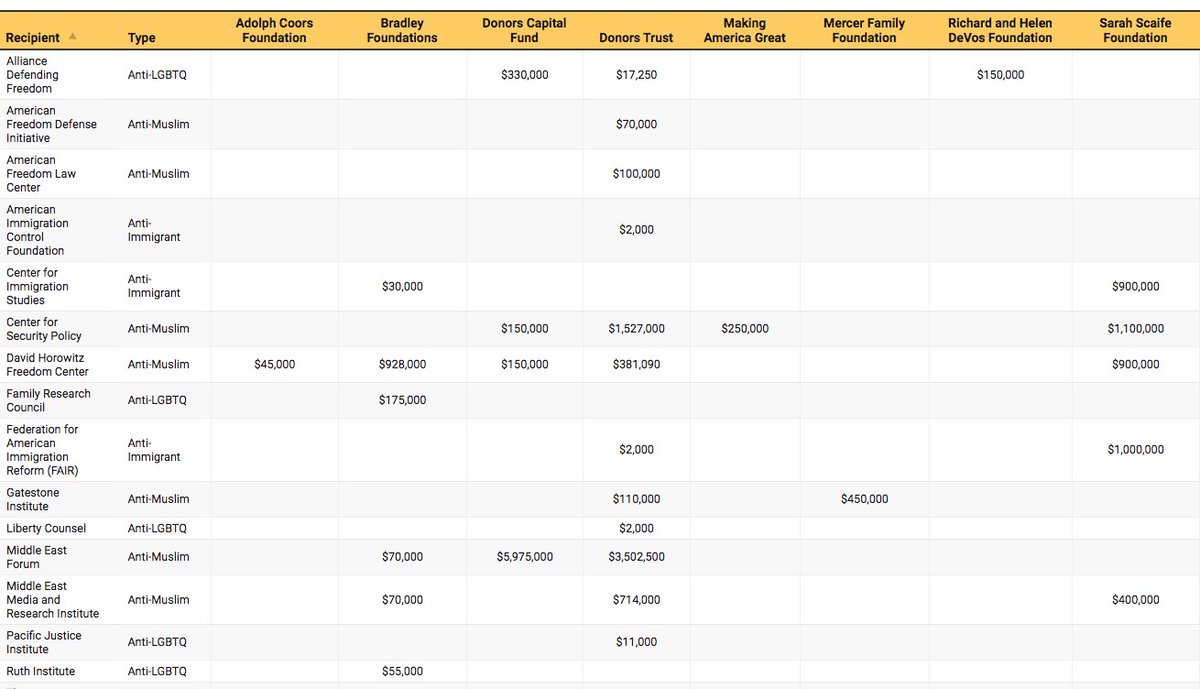Select the Alliance Defending Freedom row name
1200x689 pixels.
pos(33,75)
